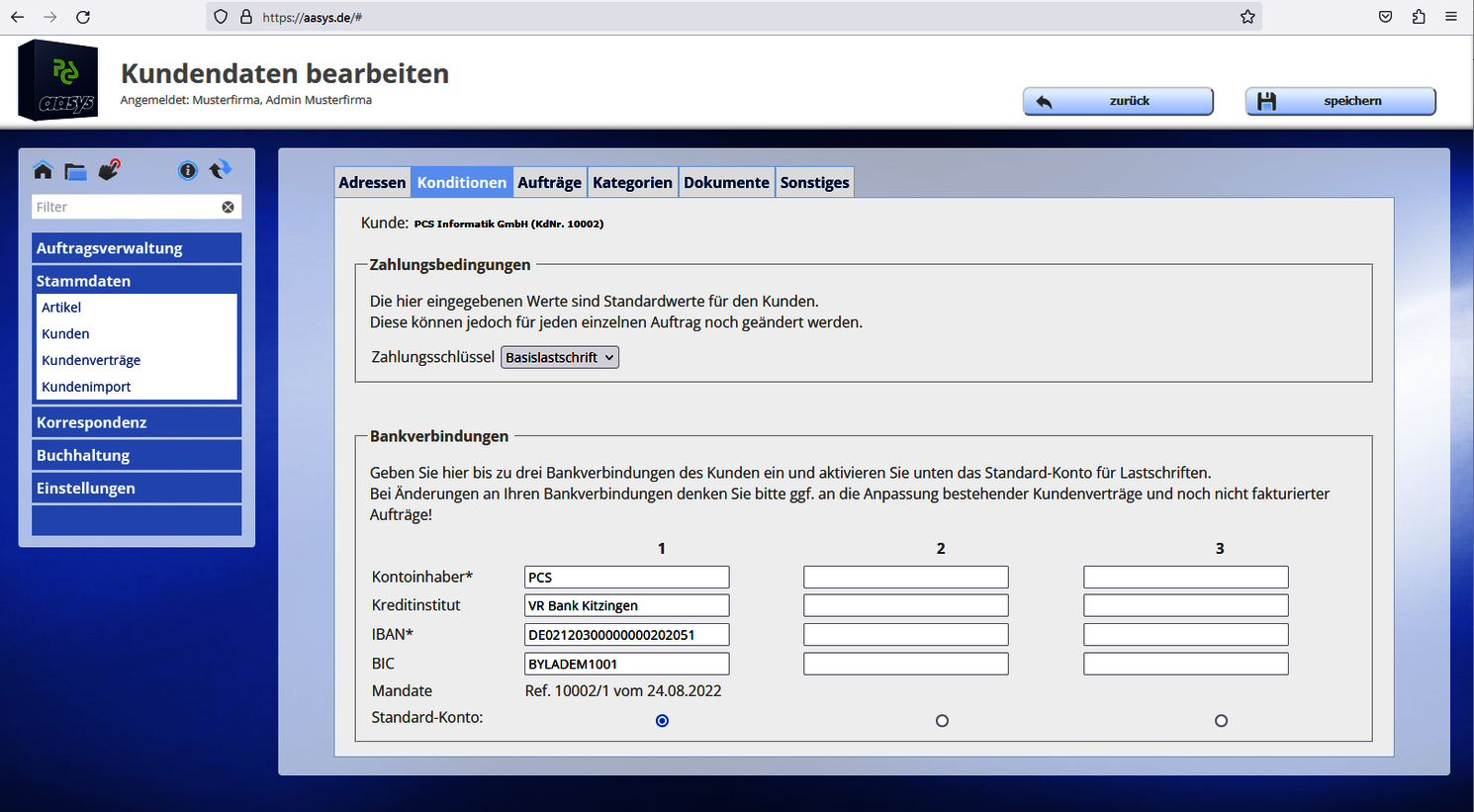This screenshot has height=812, width=1474.
Task: Select bank account 1 as Standard-Konto
Action: (x=663, y=721)
